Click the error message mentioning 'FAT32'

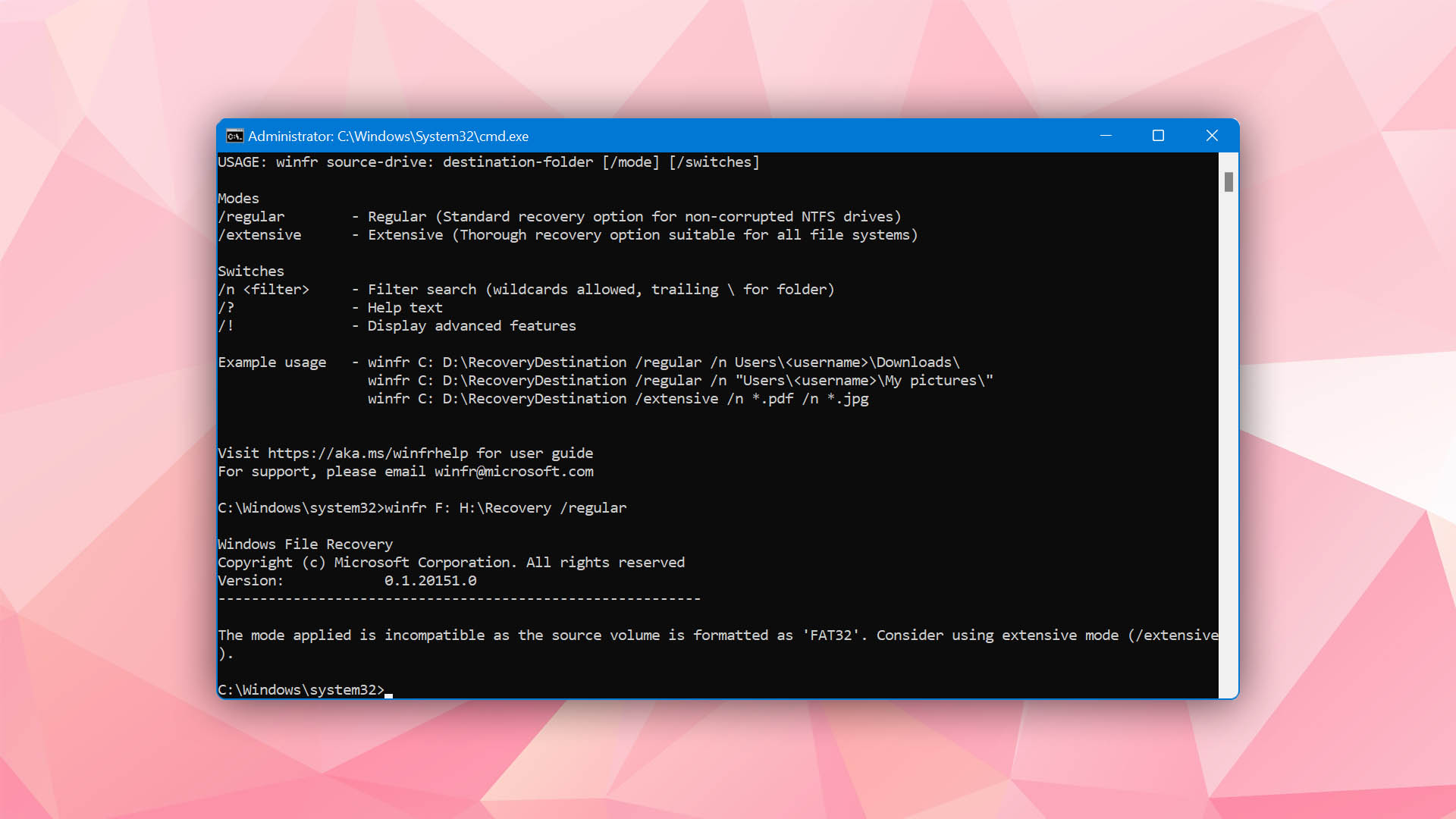717,645
